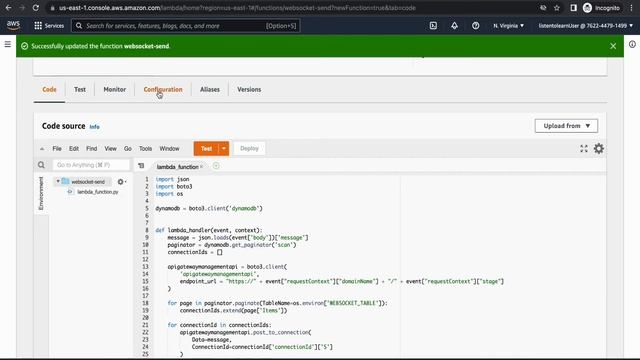Dismiss the green success banner
The height and width of the screenshot is (360, 640).
[x=613, y=46]
